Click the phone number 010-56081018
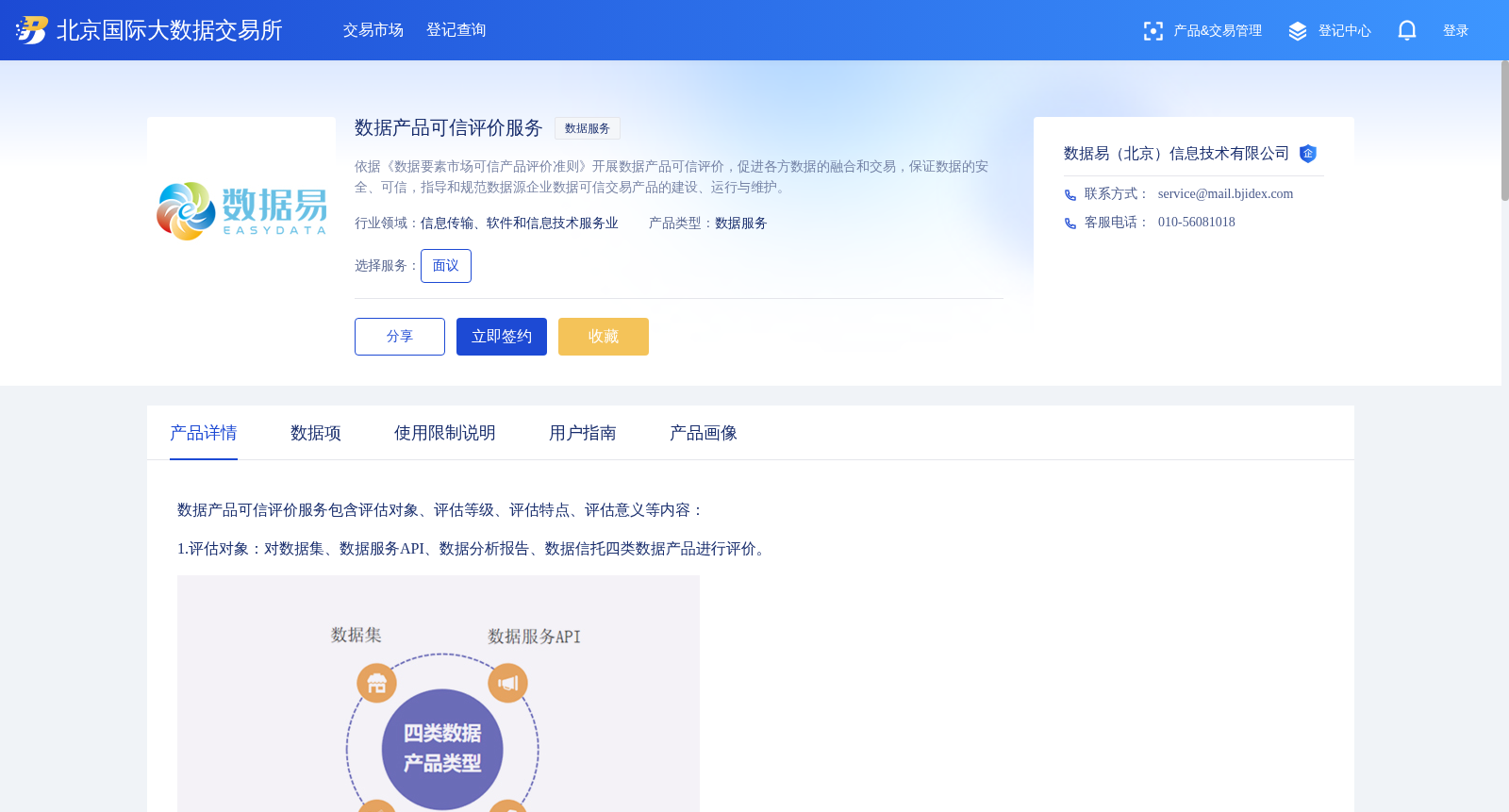This screenshot has height=812, width=1509. coord(1197,223)
